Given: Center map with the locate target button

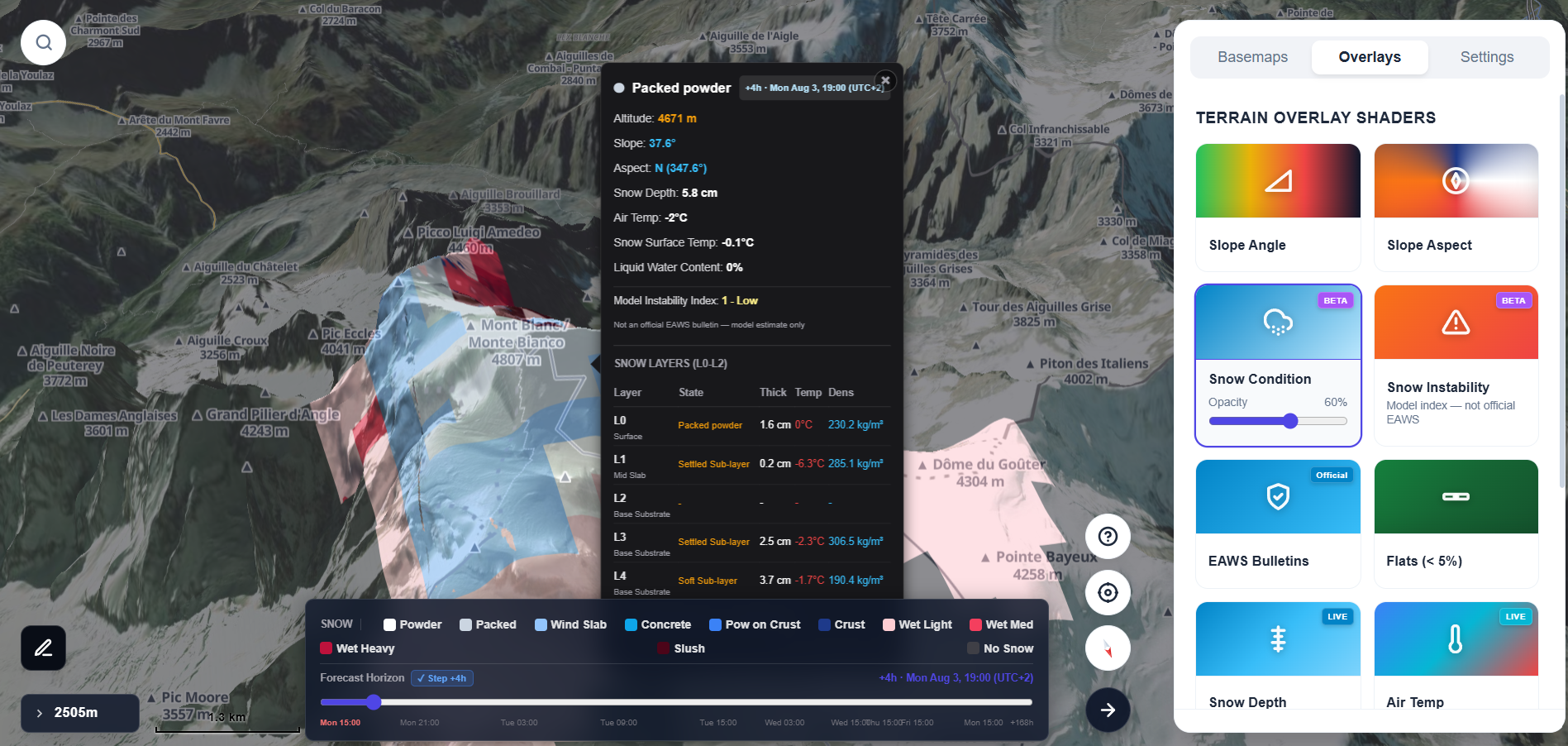Looking at the screenshot, I should tap(1108, 592).
